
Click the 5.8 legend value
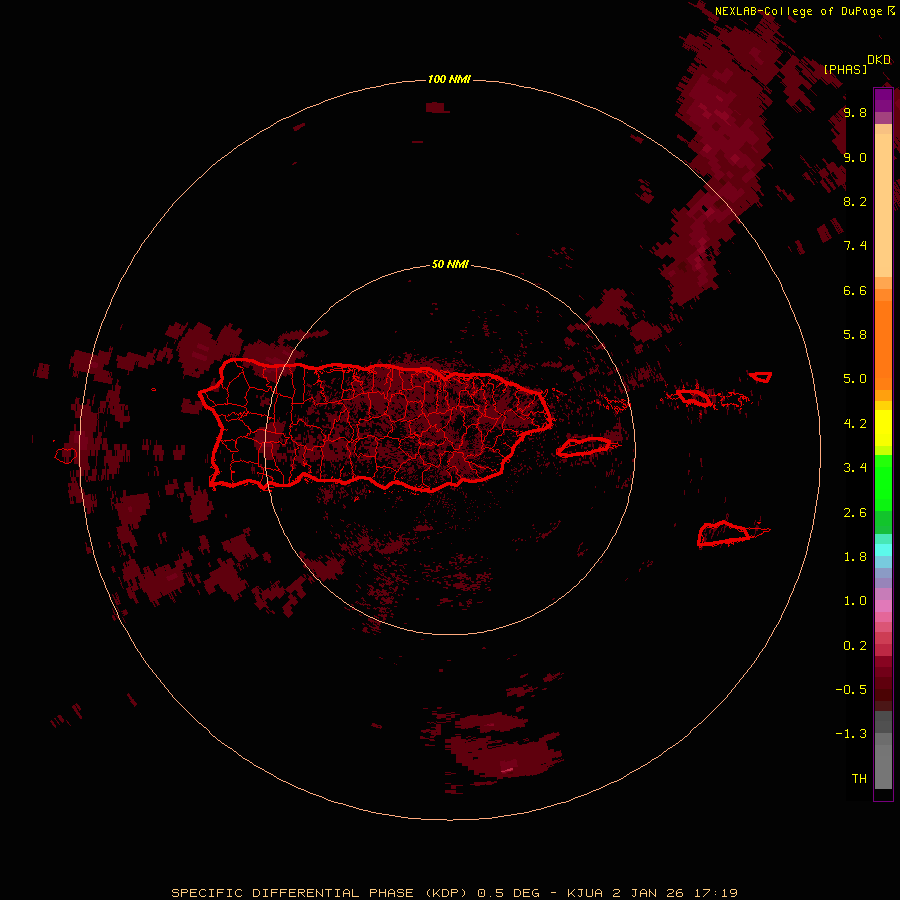pyautogui.click(x=855, y=334)
